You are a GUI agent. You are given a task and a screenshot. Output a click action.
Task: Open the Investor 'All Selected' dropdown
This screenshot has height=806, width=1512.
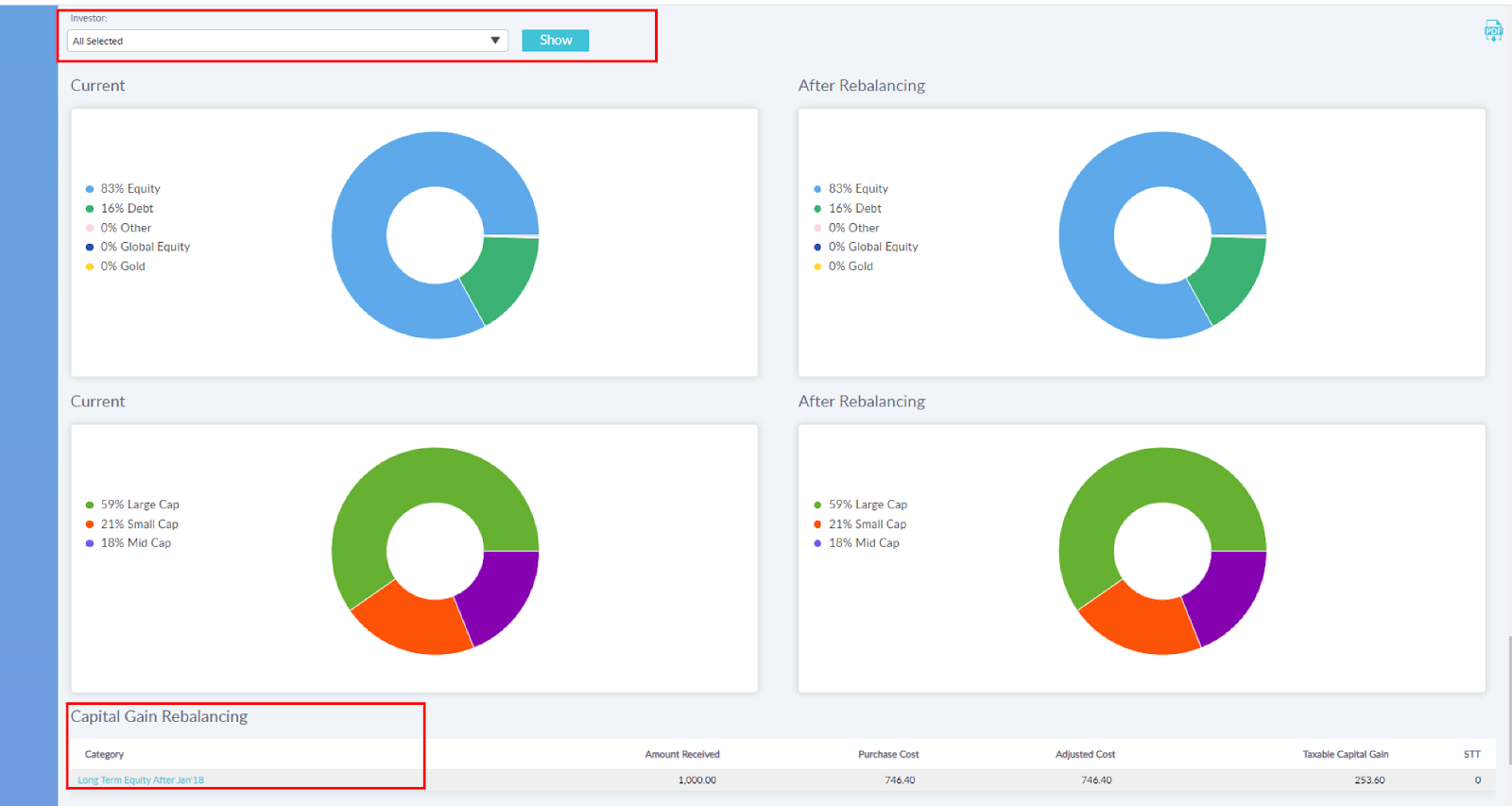pyautogui.click(x=287, y=41)
